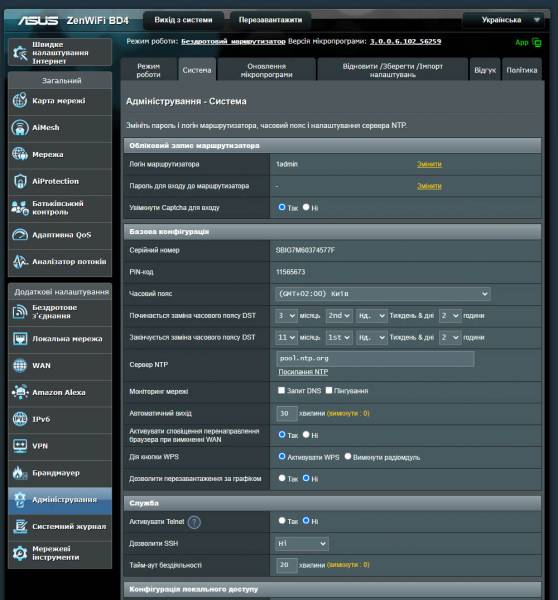The image size is (558, 600).
Task: Select Активувати WPS radio option
Action: coord(282,457)
